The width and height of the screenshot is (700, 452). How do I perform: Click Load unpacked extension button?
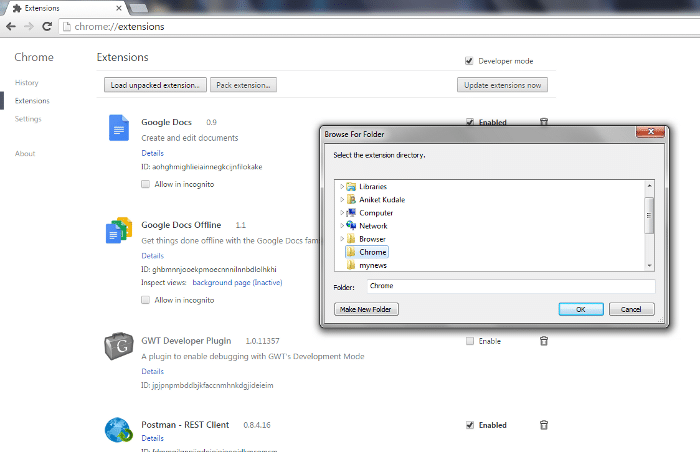(x=155, y=85)
